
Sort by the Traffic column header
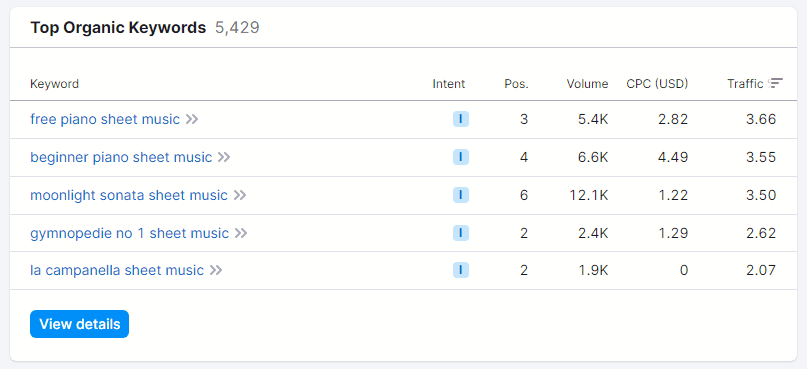745,84
